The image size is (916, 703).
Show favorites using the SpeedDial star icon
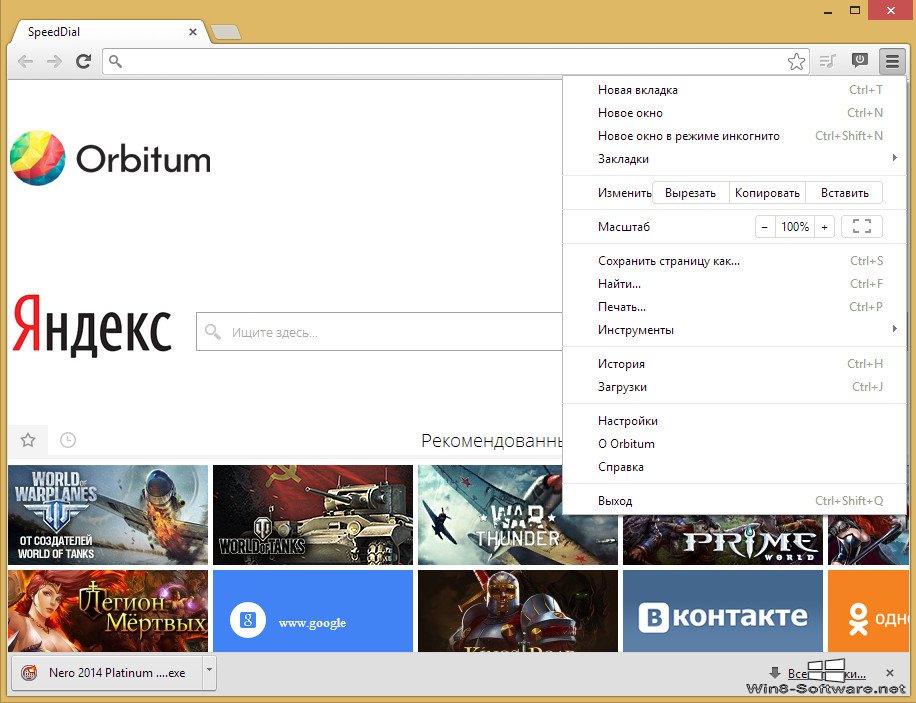[28, 440]
